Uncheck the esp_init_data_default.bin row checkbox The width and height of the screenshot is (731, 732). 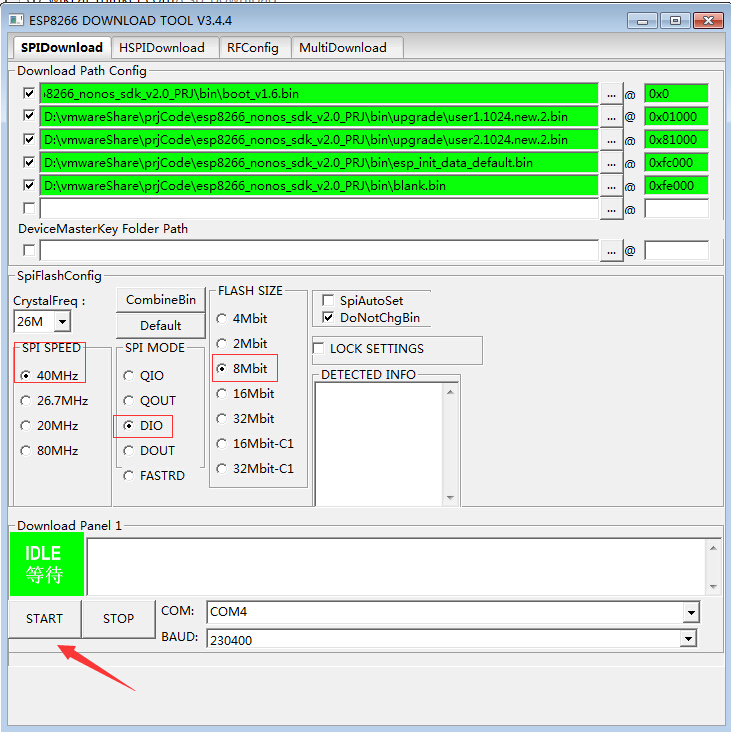(x=29, y=162)
